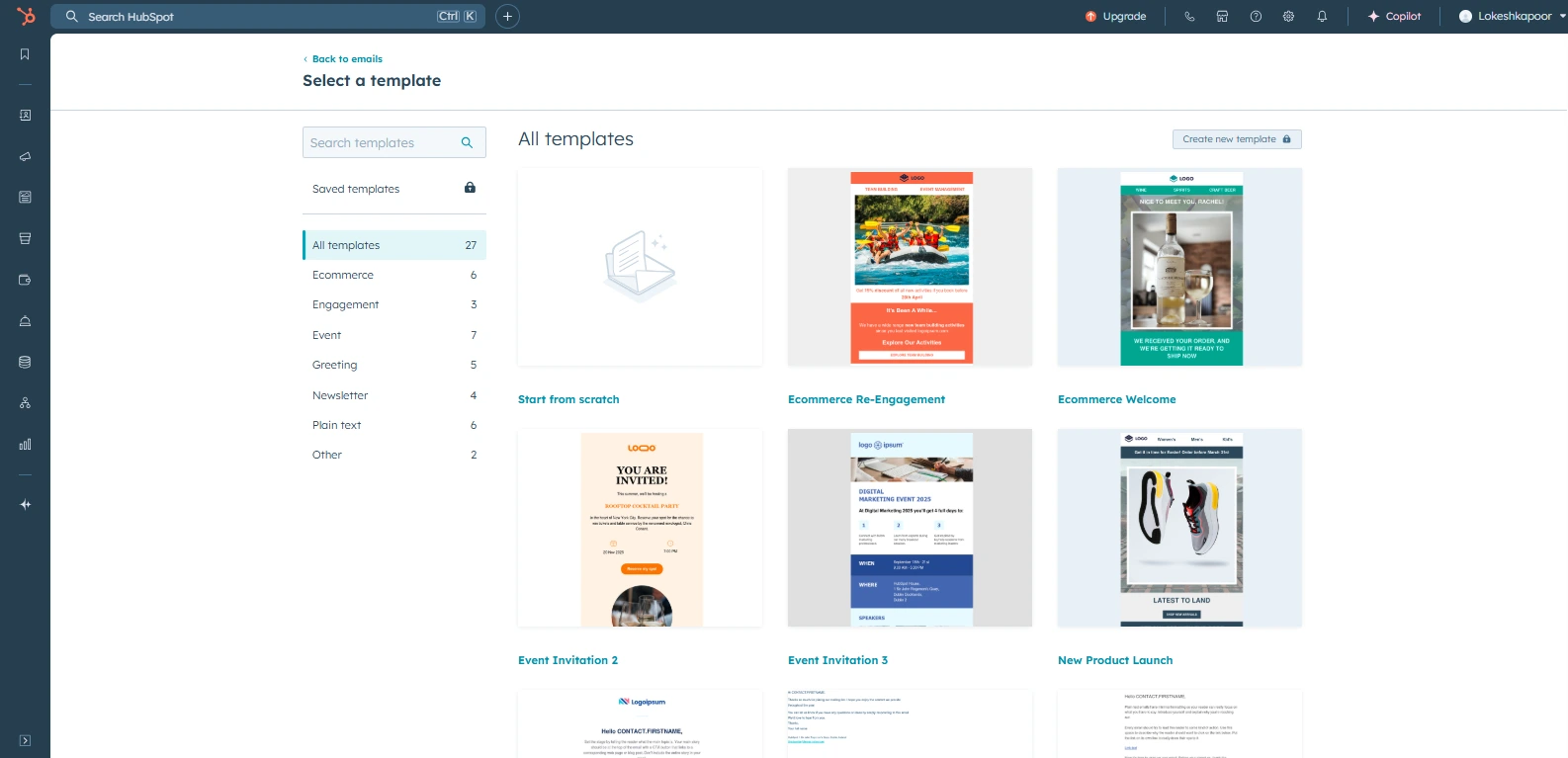
Task: Click the phone calling icon in top bar
Action: [x=1189, y=17]
